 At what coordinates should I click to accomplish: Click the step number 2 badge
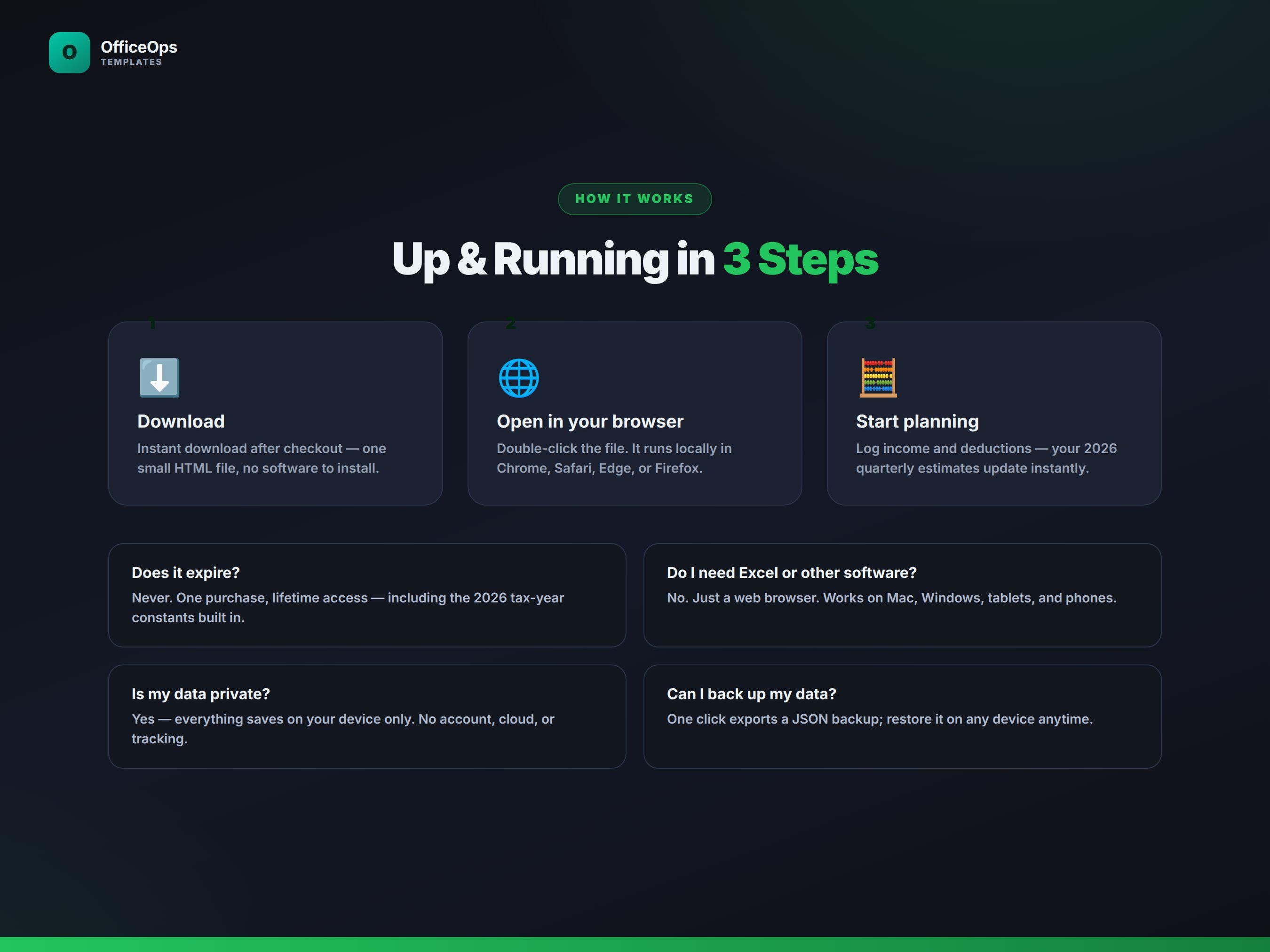tap(511, 323)
